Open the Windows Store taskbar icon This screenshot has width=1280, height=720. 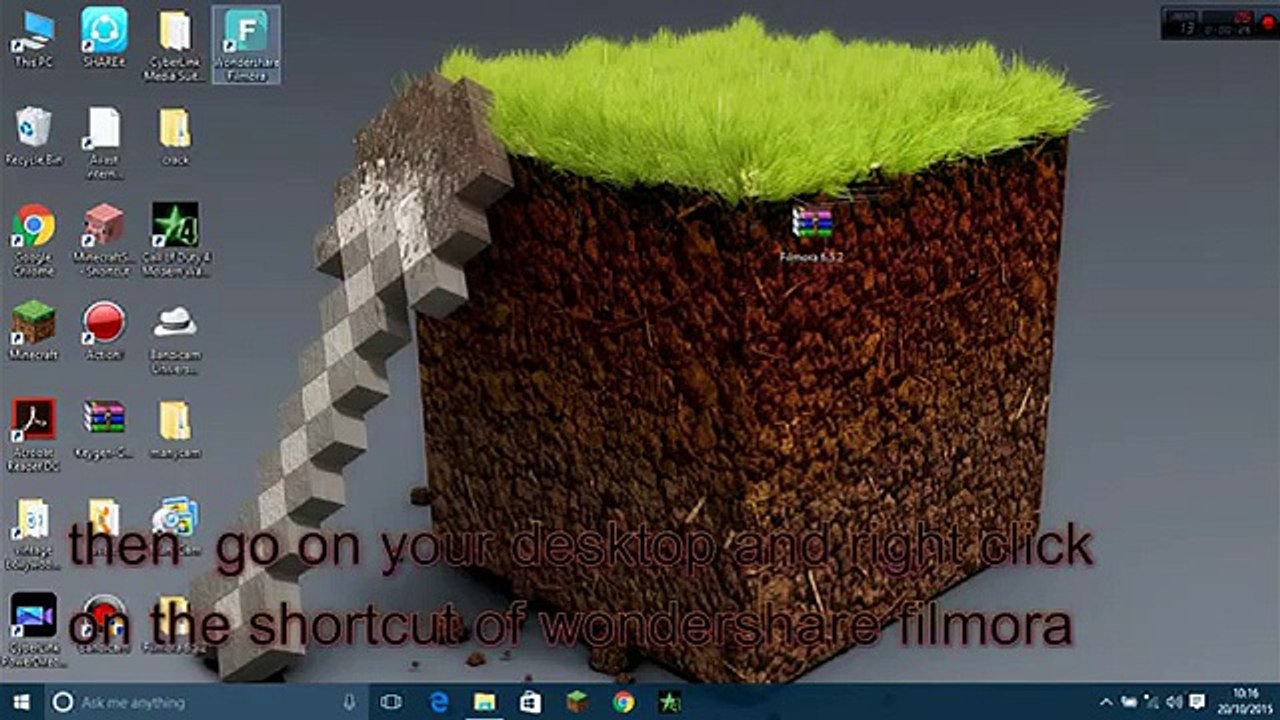tap(531, 702)
